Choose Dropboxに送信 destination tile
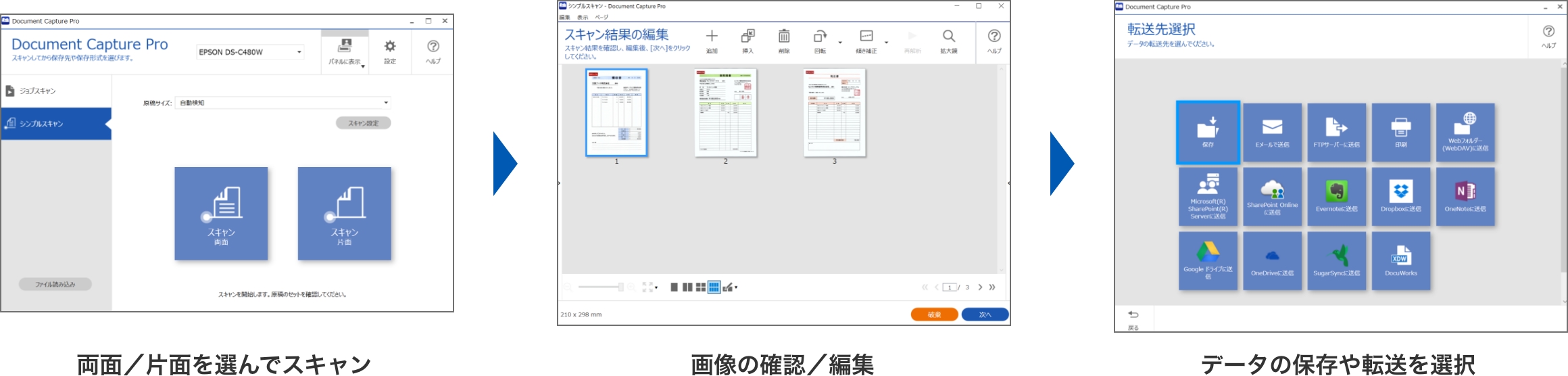 pyautogui.click(x=1400, y=197)
